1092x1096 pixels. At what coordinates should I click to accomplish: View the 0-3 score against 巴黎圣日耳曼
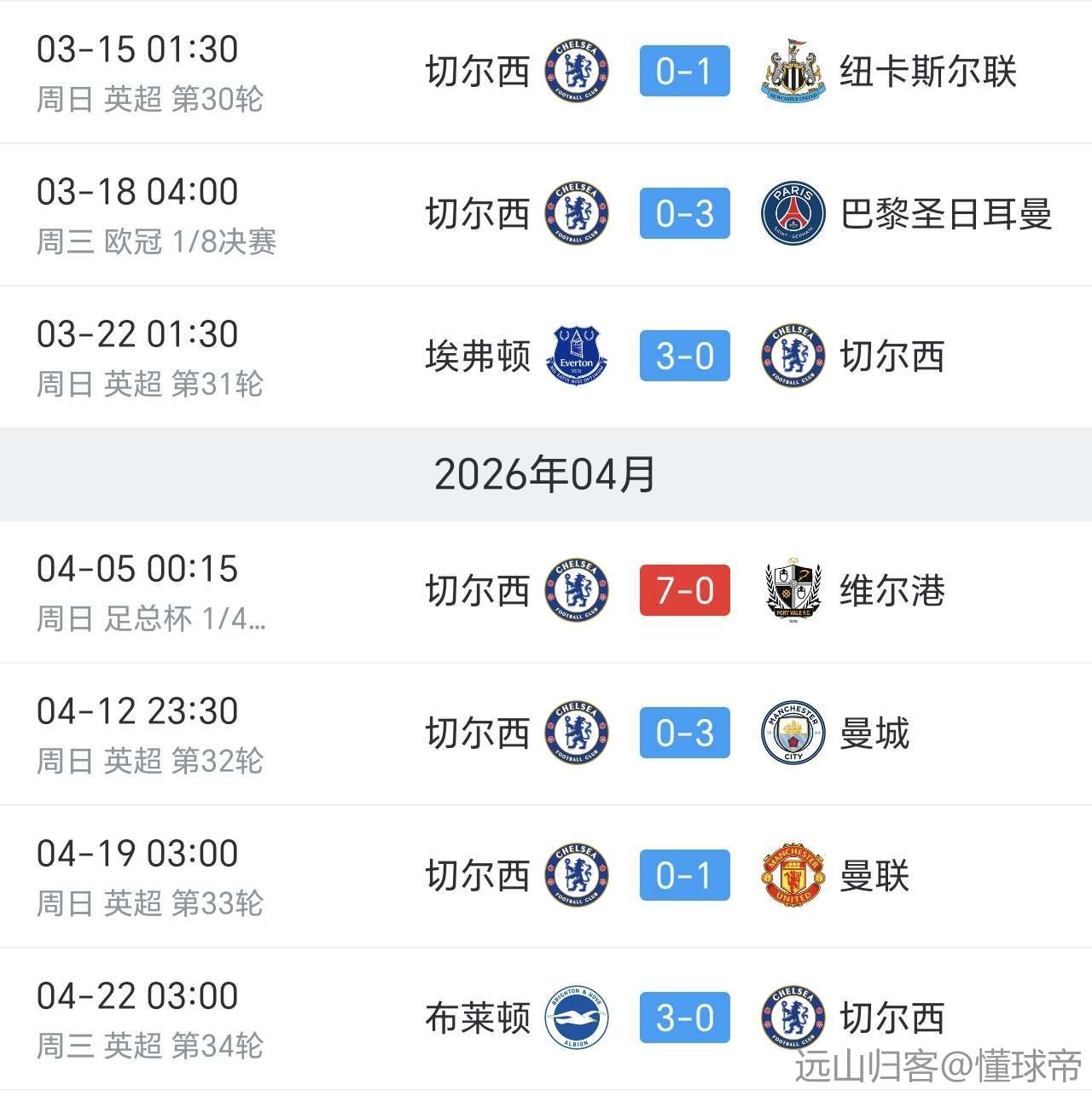(x=685, y=213)
